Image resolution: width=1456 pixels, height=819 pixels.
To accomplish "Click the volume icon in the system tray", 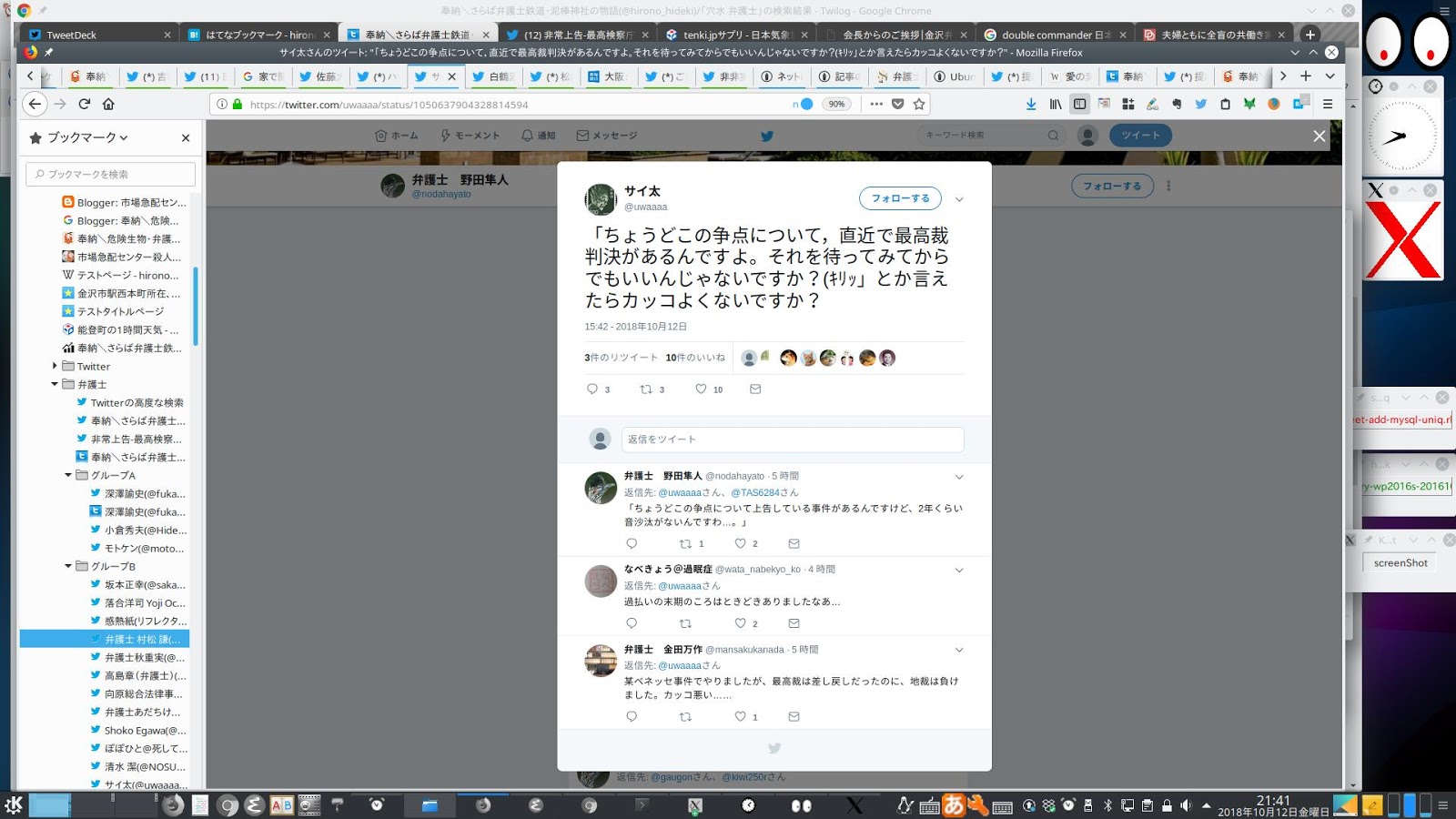I will tap(1186, 805).
